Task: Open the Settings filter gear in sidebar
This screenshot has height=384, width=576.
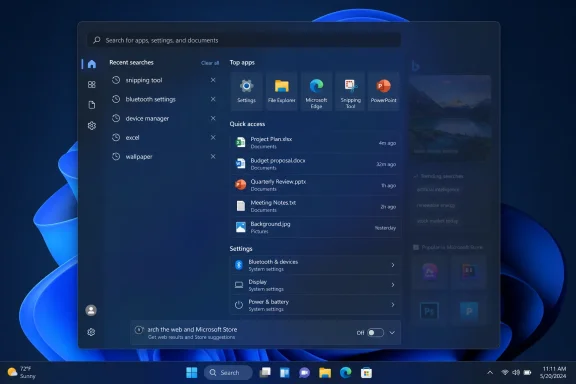Action: point(91,126)
